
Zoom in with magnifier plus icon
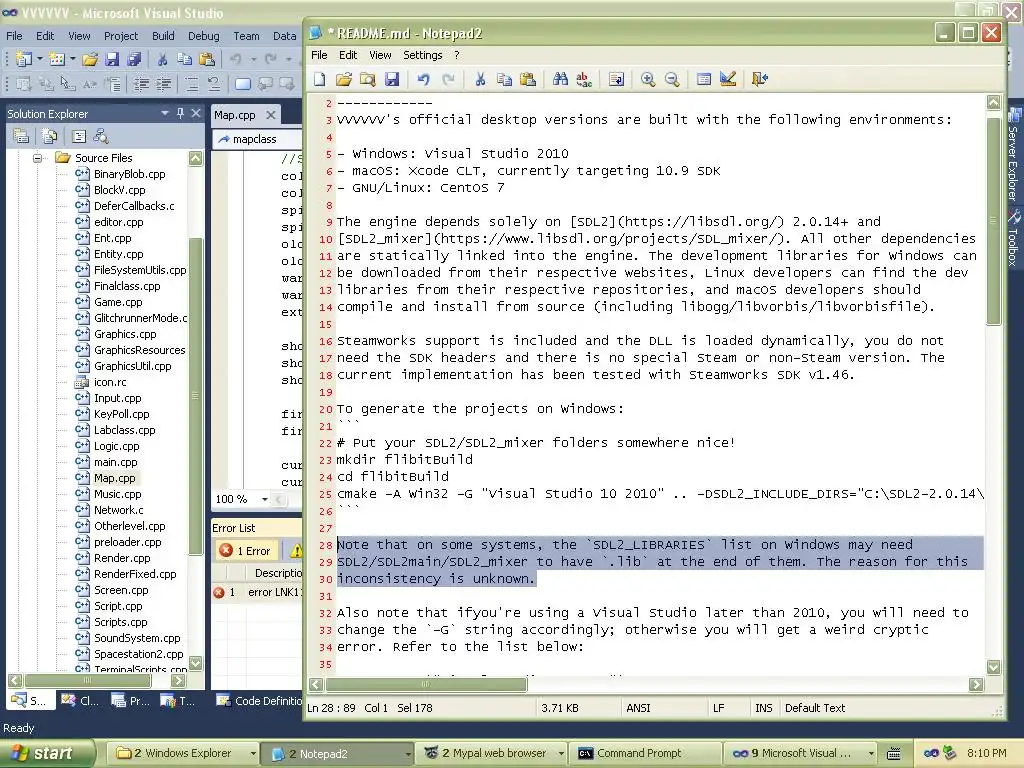pos(648,79)
